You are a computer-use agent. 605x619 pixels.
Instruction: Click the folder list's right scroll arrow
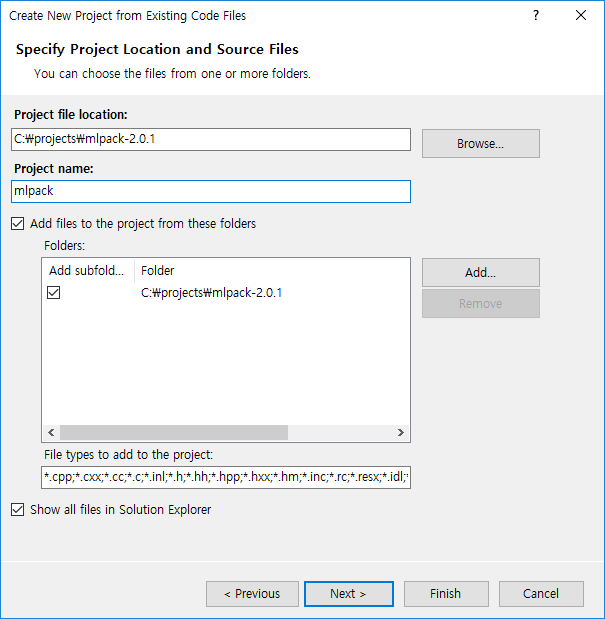401,433
